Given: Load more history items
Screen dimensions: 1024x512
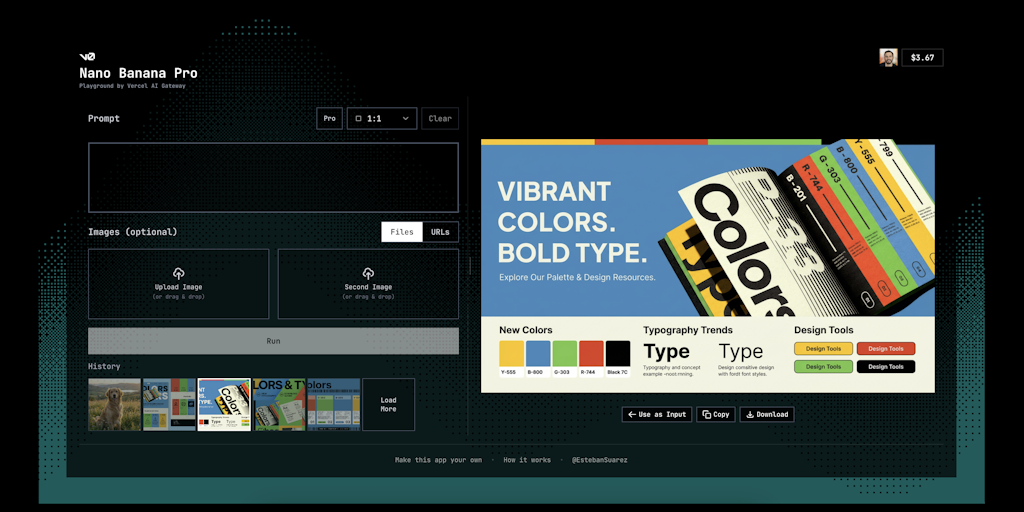Looking at the screenshot, I should coord(389,404).
